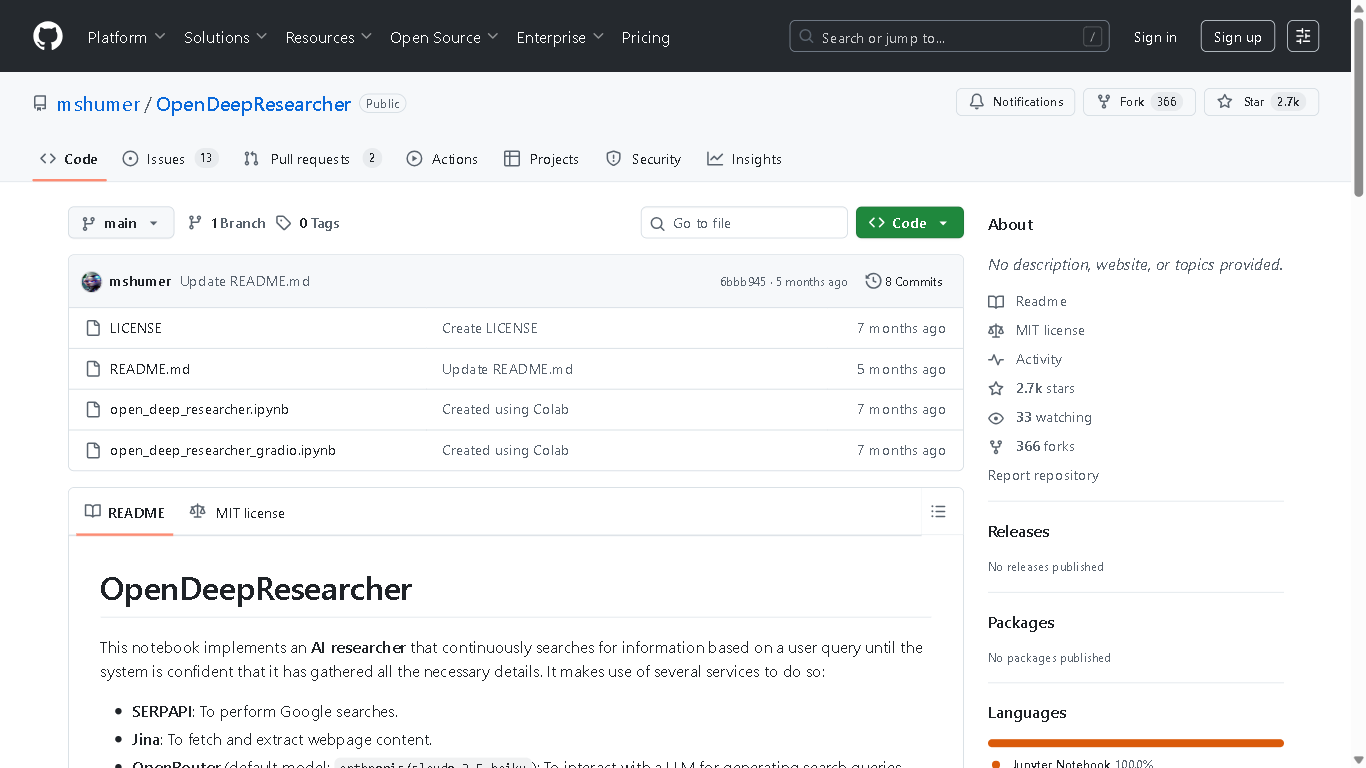Screen dimensions: 1366x768
Task: Open OpenDeepResearcher repository link
Action: pyautogui.click(x=254, y=104)
